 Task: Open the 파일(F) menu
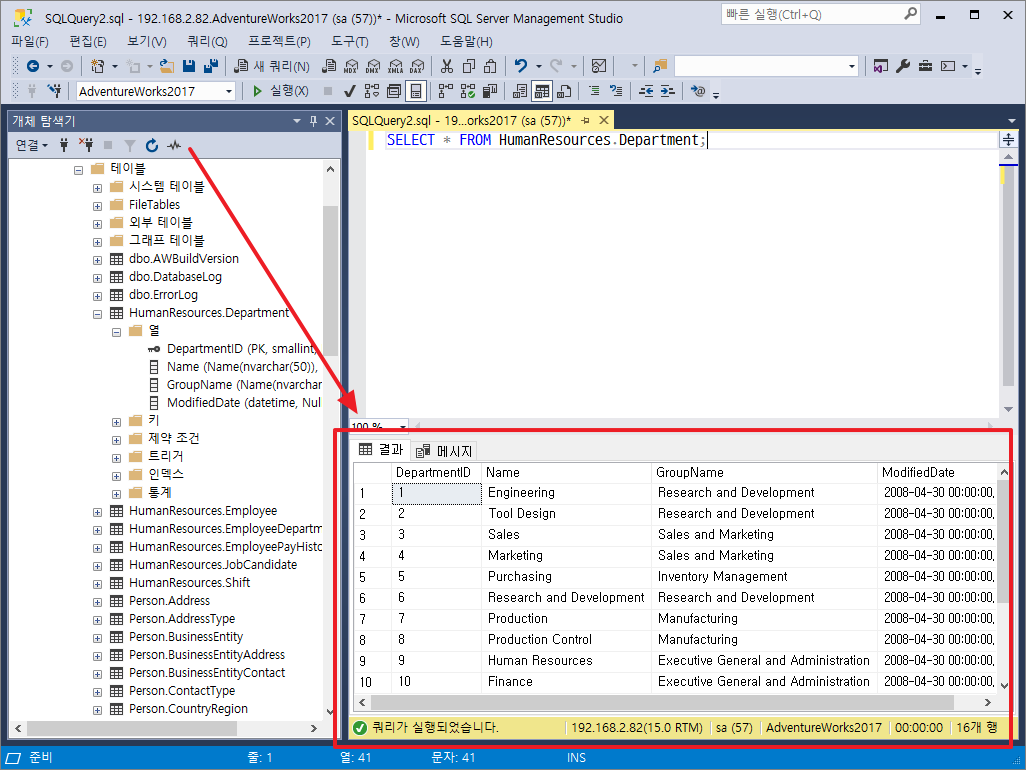click(x=30, y=42)
